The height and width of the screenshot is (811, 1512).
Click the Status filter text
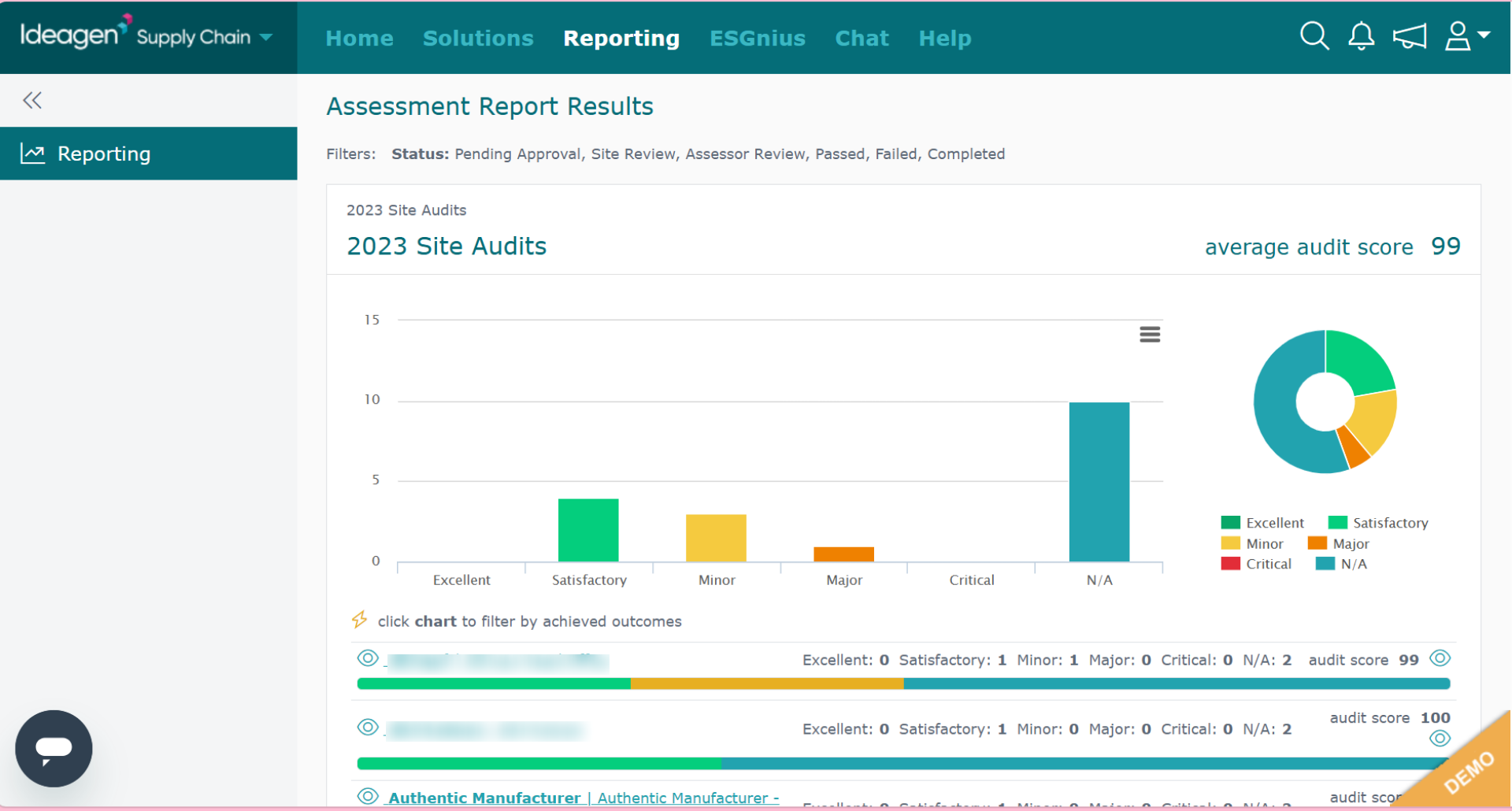coord(698,154)
